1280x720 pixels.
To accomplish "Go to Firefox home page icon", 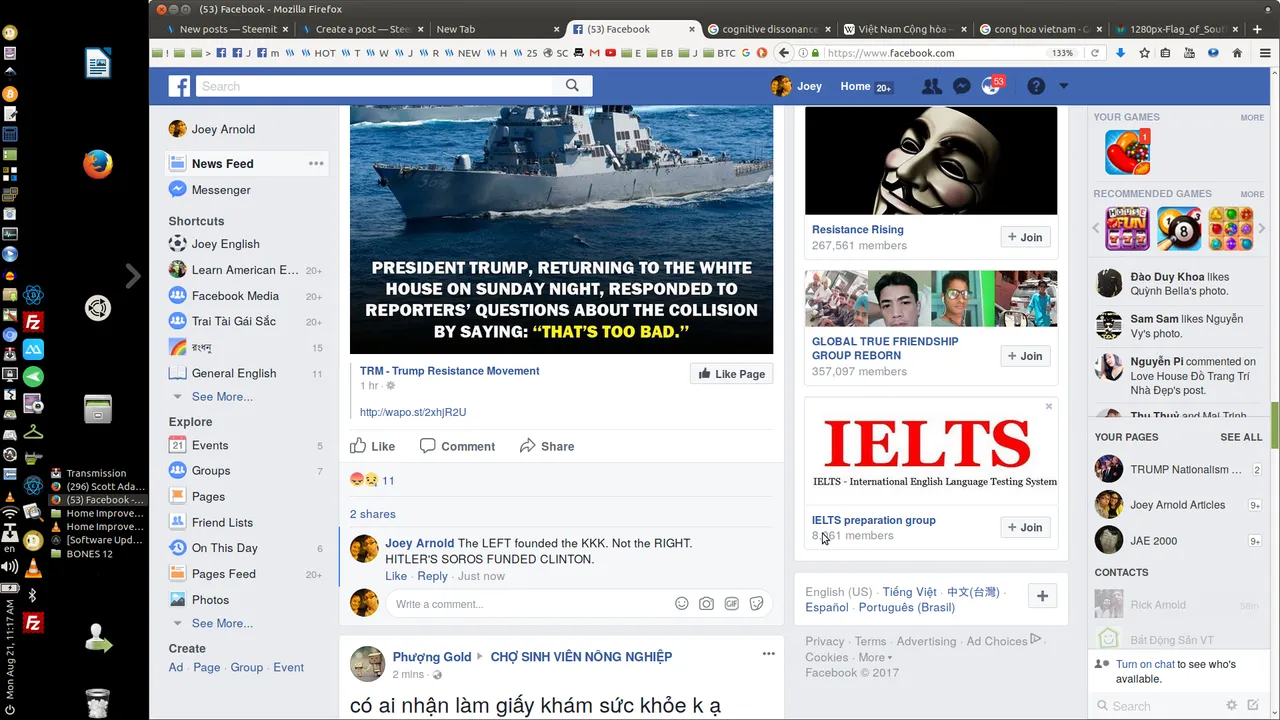I will tap(1237, 53).
